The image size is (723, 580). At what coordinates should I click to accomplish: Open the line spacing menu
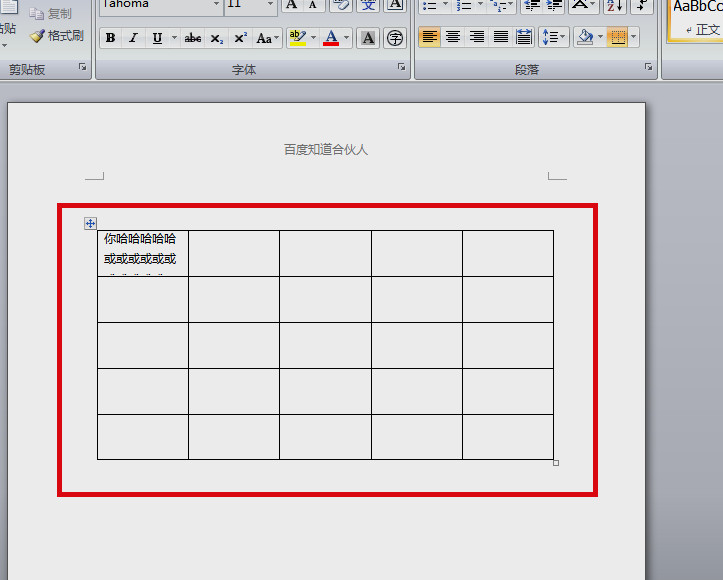click(554, 37)
